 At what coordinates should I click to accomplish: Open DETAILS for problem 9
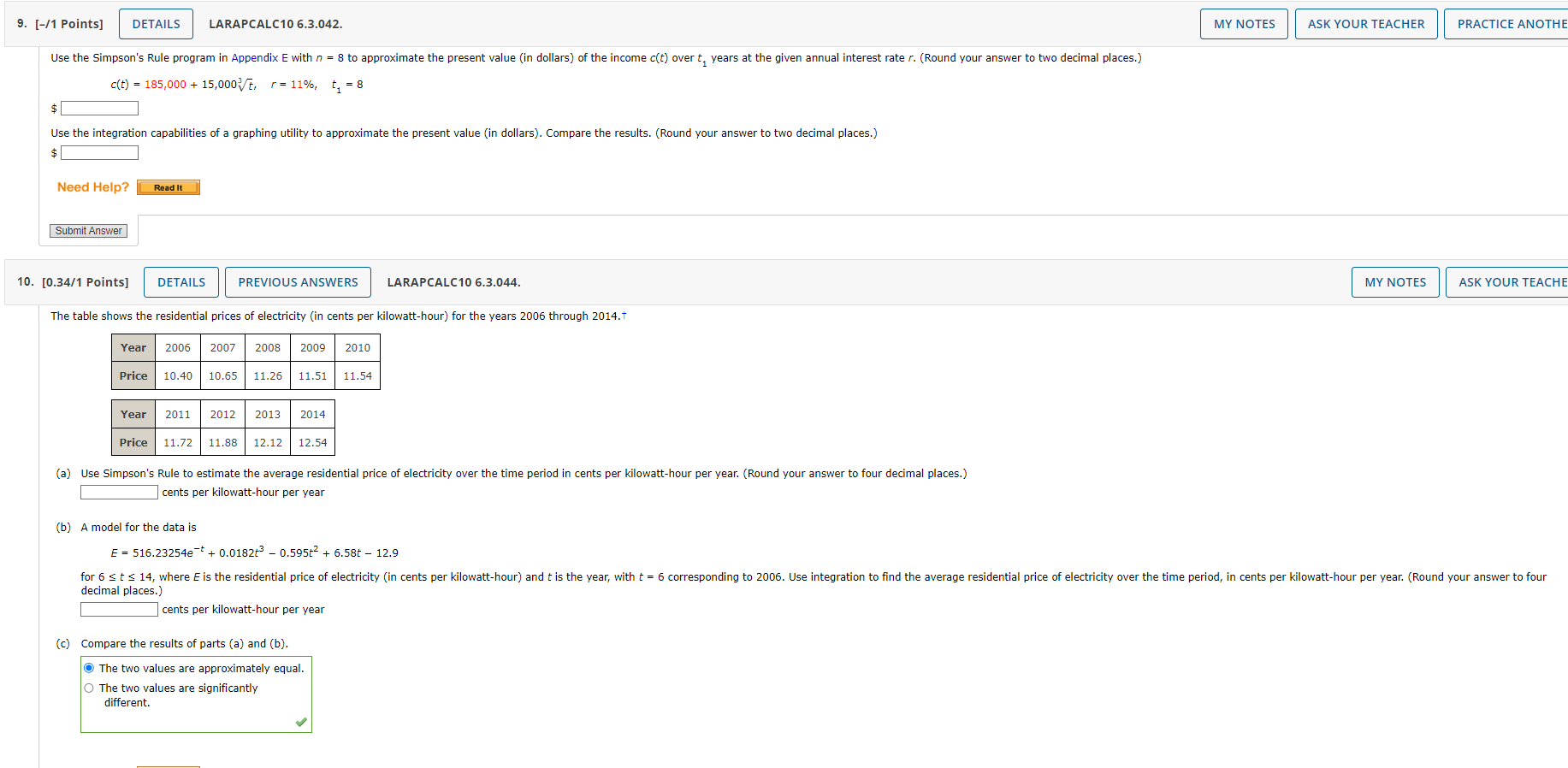click(x=155, y=23)
